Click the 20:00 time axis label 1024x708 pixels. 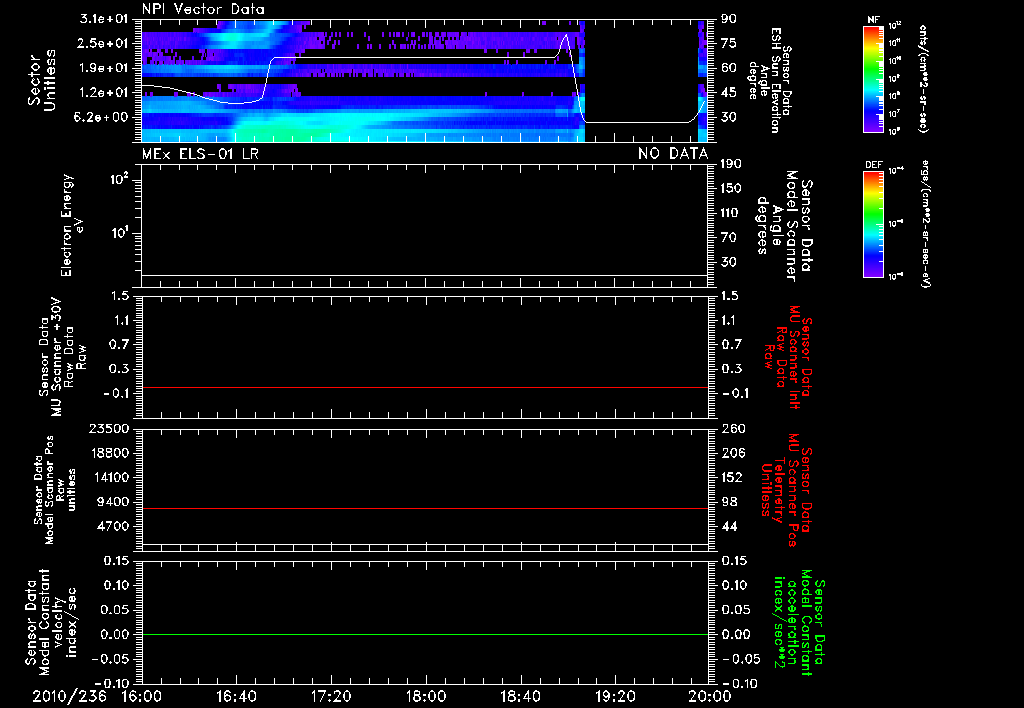(x=710, y=697)
